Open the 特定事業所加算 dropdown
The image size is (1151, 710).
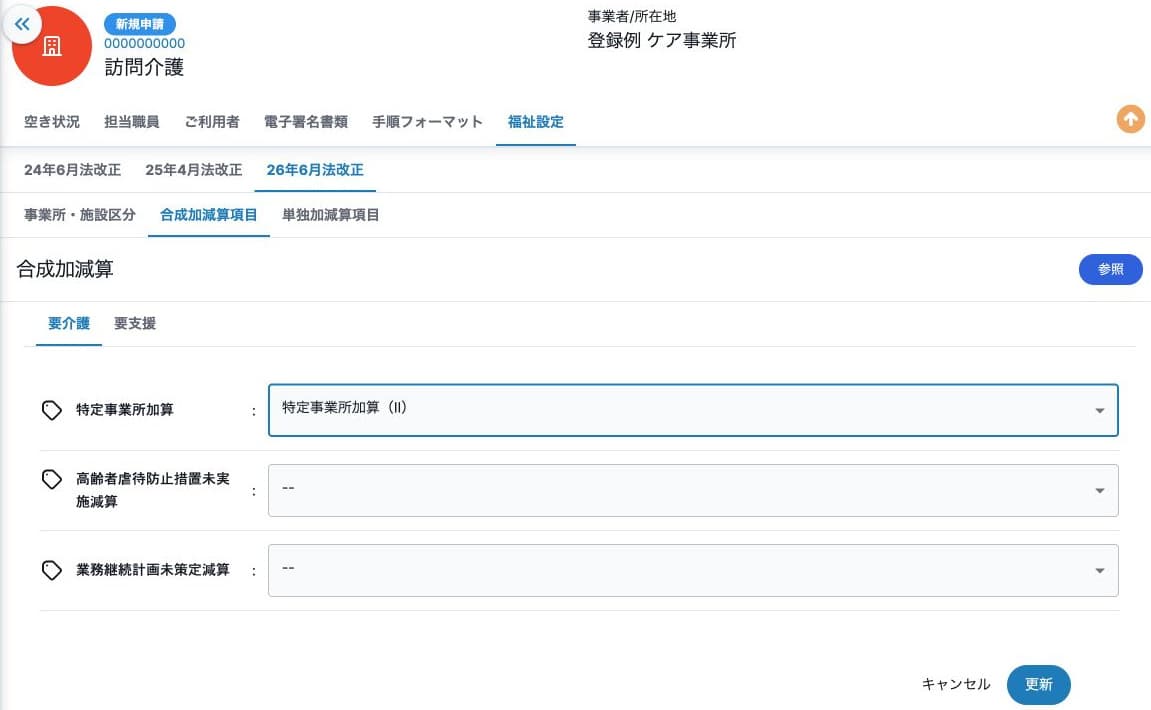[693, 410]
